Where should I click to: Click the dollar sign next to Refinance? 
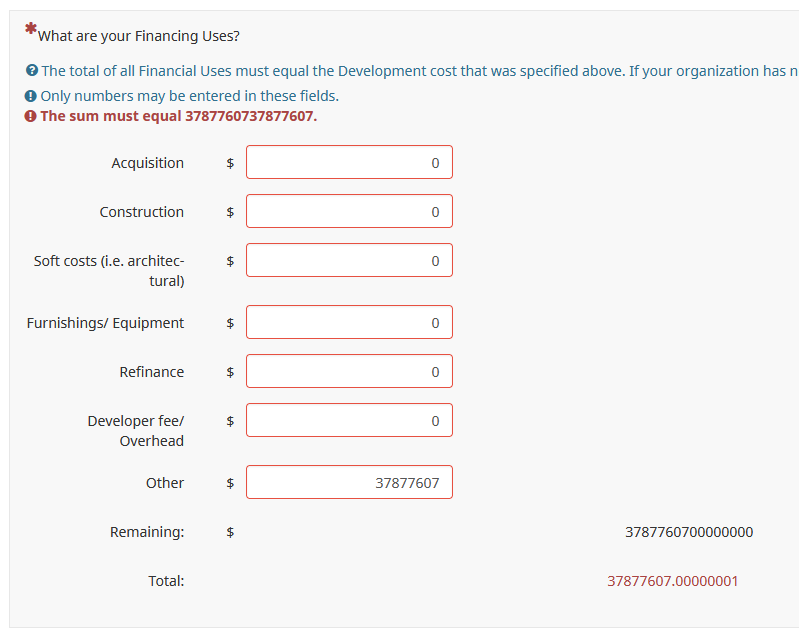[230, 372]
